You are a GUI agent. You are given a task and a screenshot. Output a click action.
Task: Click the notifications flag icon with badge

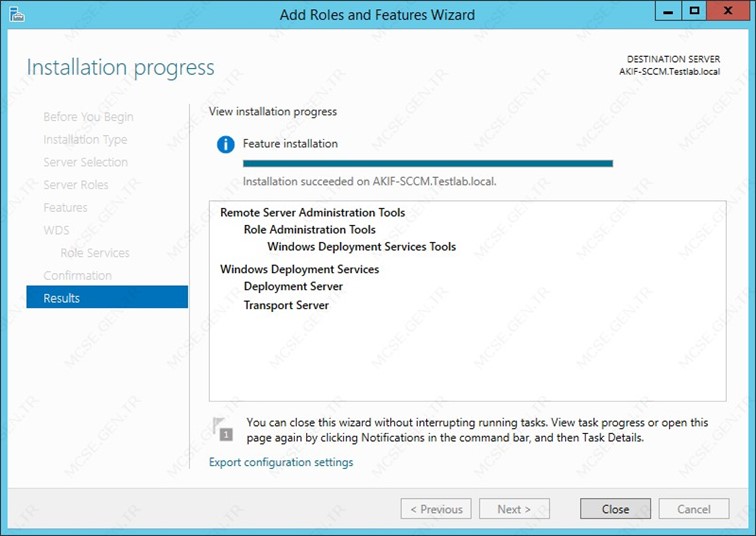[x=223, y=429]
